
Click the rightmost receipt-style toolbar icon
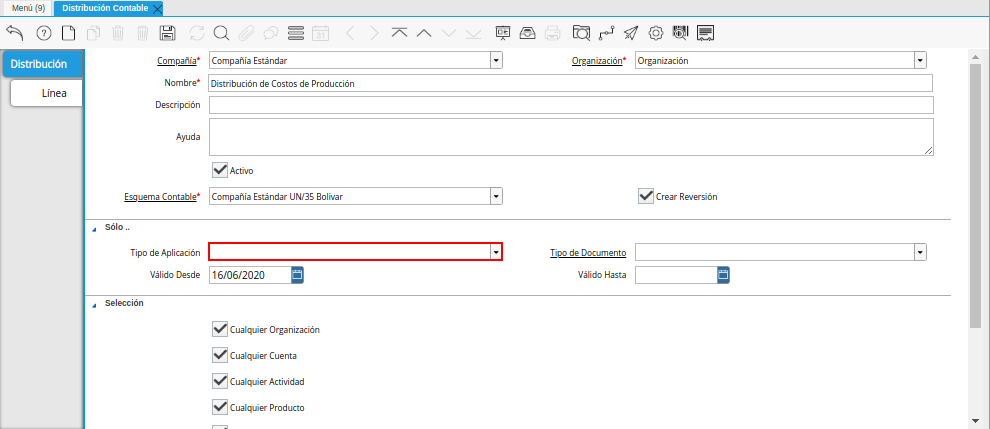[706, 33]
